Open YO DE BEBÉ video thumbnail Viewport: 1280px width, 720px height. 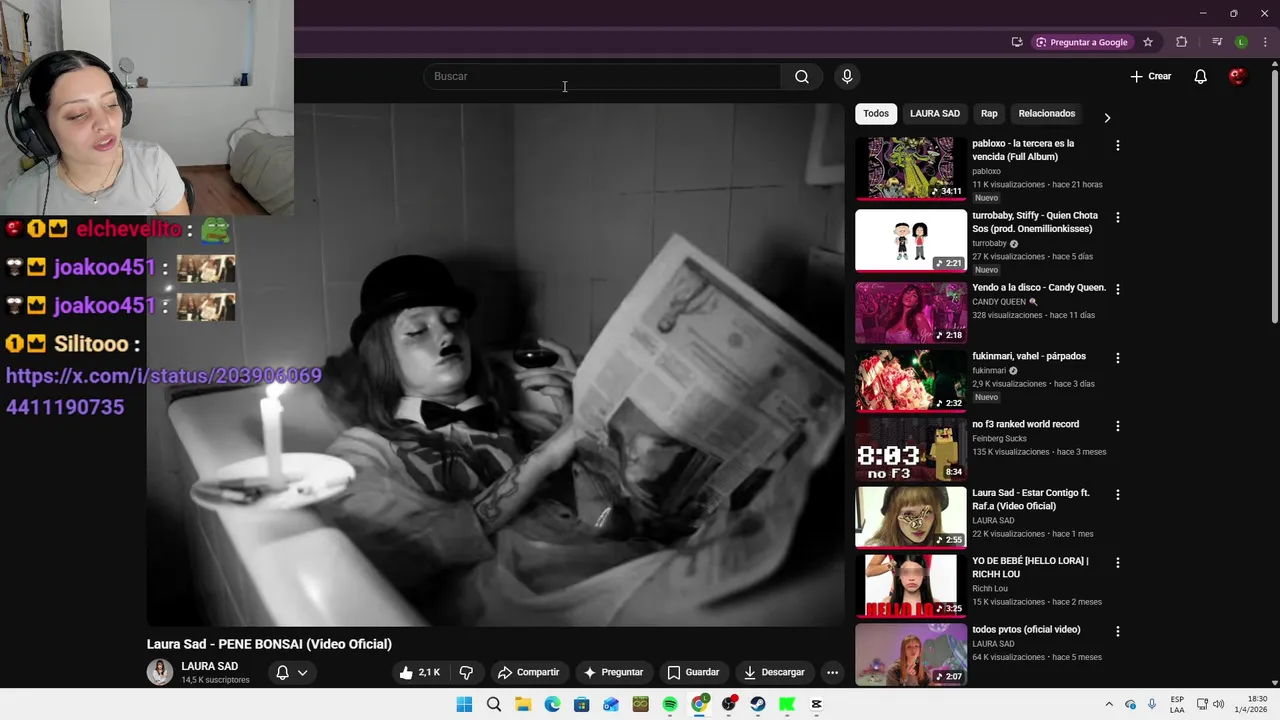911,586
